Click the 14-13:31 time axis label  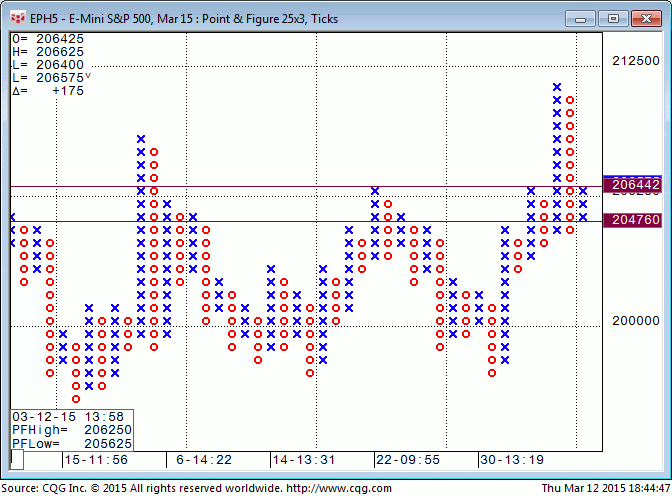point(304,460)
